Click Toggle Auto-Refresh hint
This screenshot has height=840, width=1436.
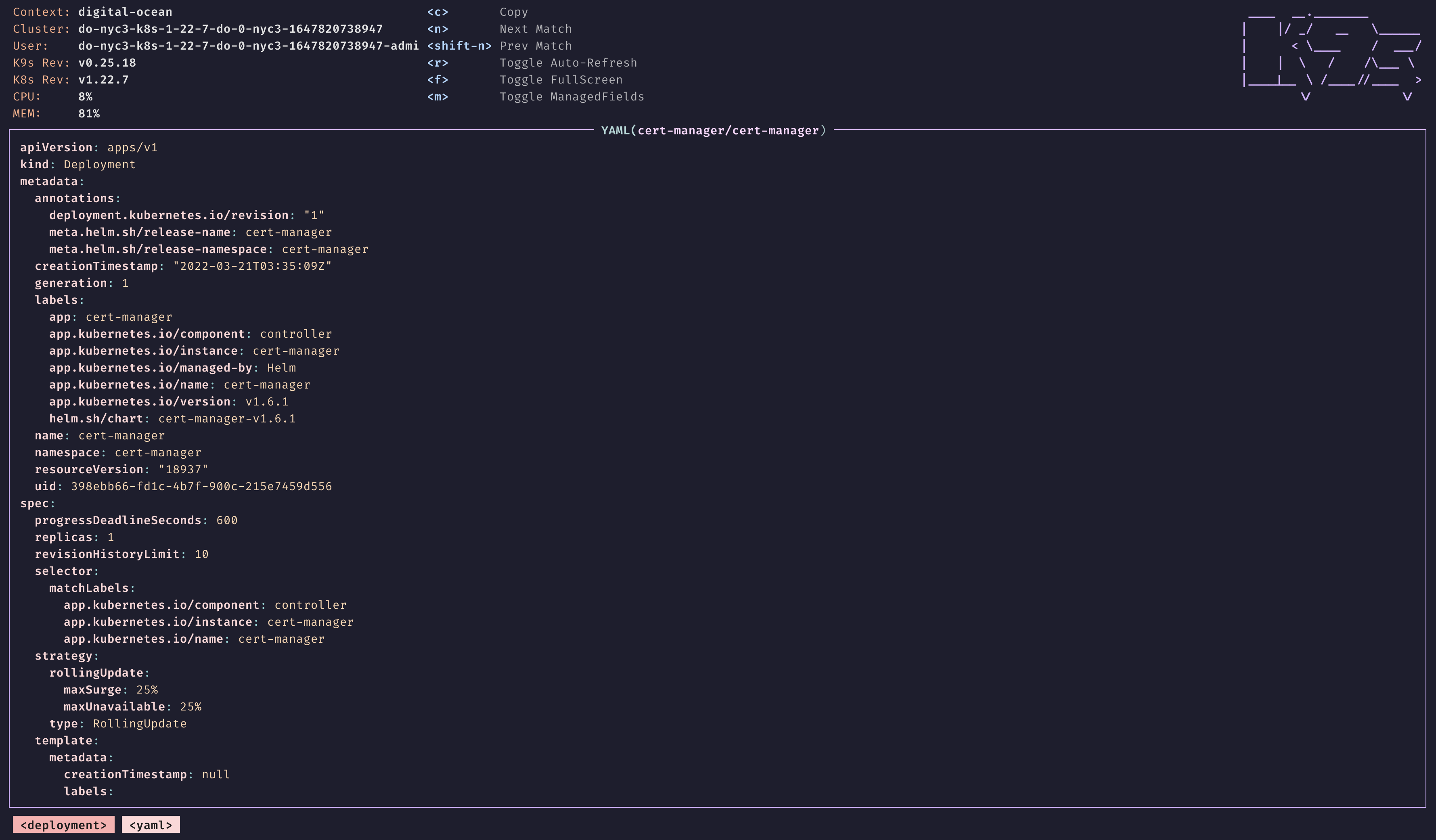(568, 63)
